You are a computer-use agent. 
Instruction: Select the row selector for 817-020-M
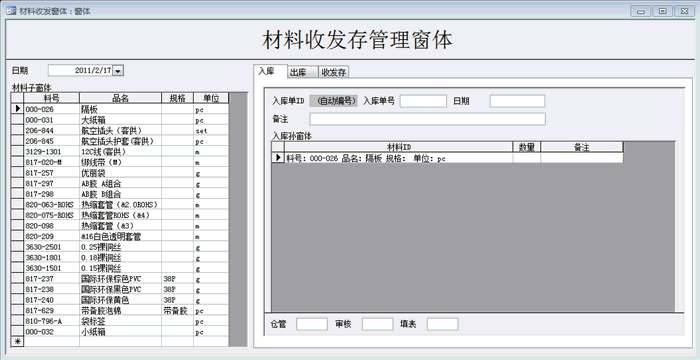click(x=17, y=162)
